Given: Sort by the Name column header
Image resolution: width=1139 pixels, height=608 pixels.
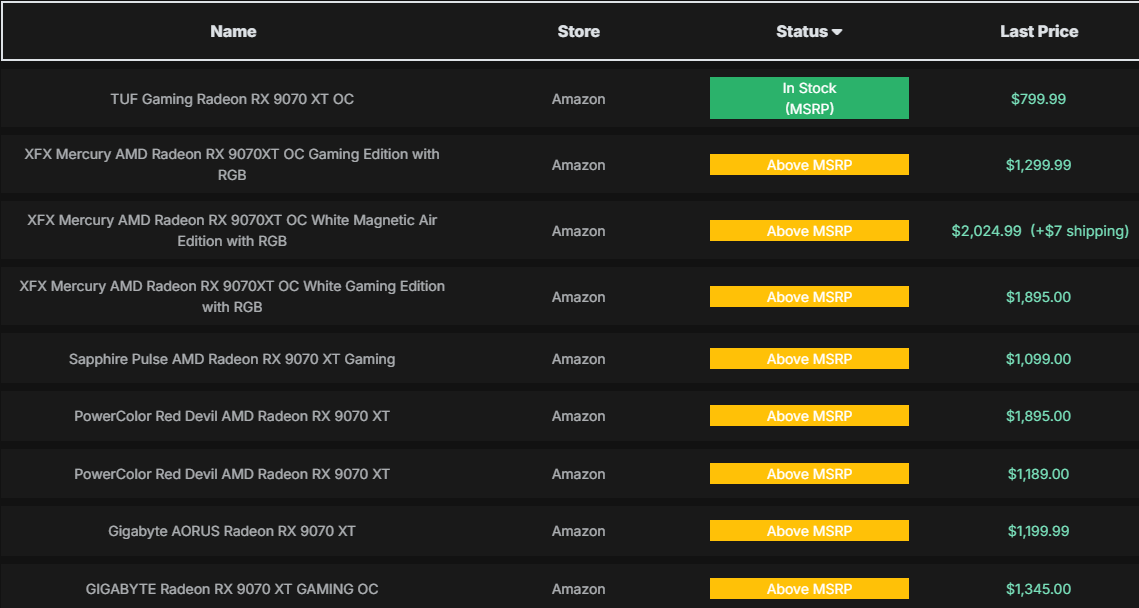Looking at the screenshot, I should (233, 31).
